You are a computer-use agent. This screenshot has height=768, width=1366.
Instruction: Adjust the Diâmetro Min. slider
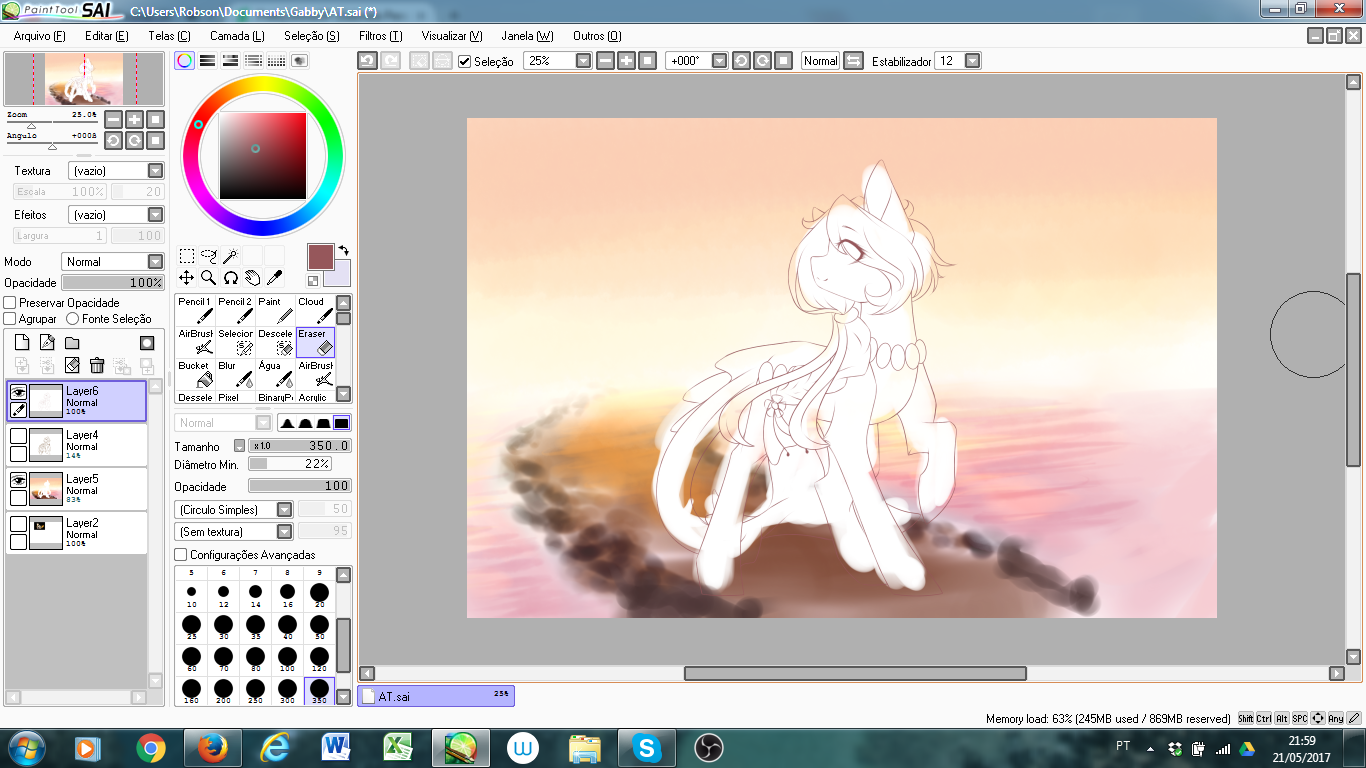click(x=290, y=464)
